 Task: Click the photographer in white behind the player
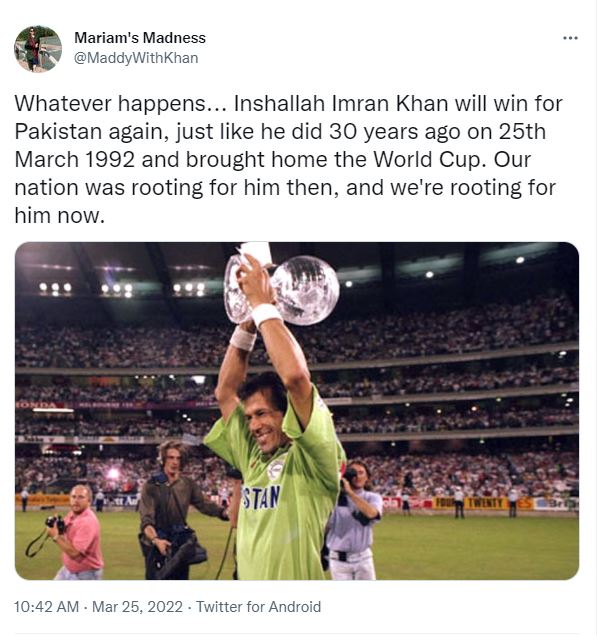pos(354,520)
